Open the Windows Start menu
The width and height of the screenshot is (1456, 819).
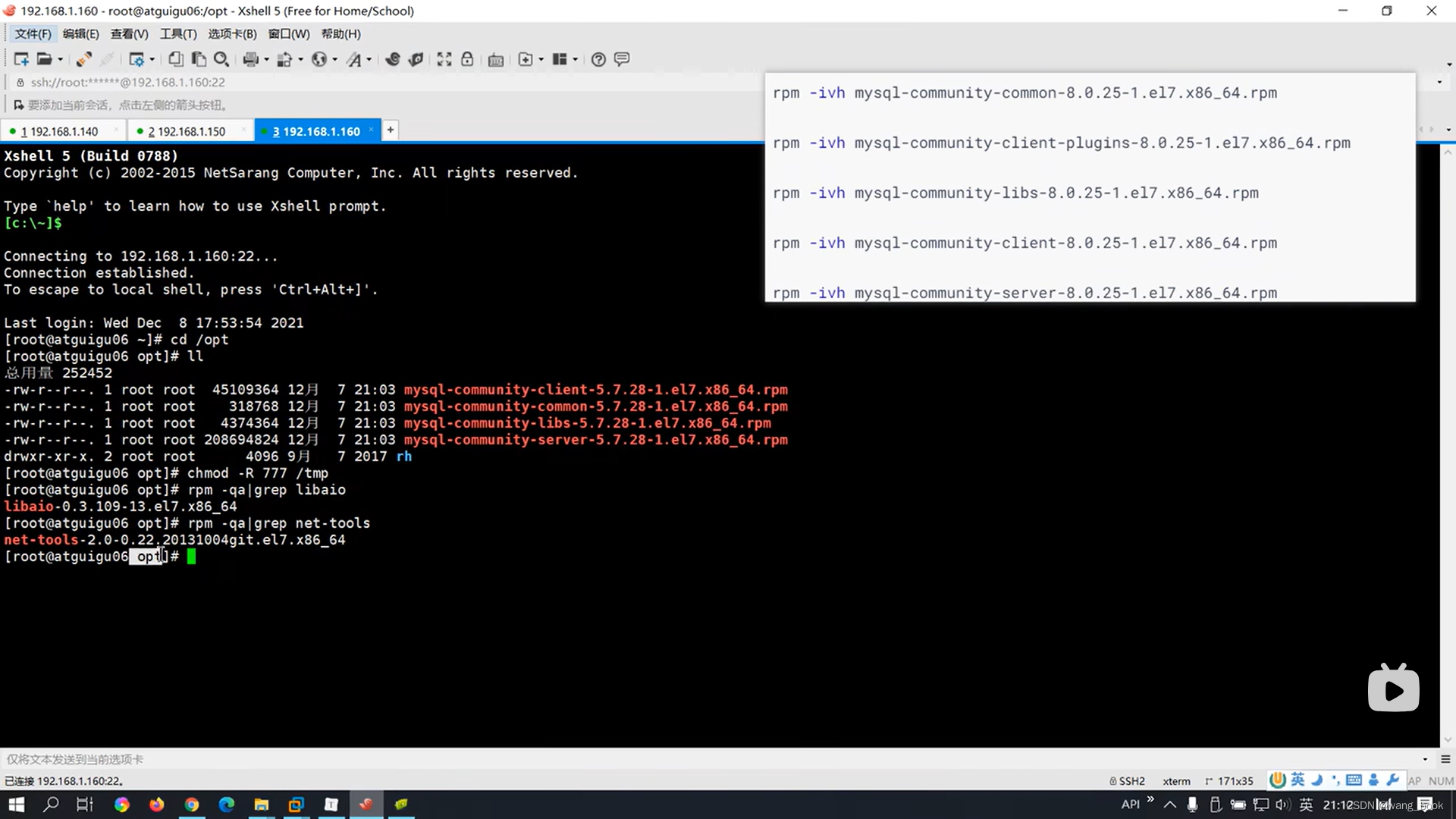click(17, 805)
